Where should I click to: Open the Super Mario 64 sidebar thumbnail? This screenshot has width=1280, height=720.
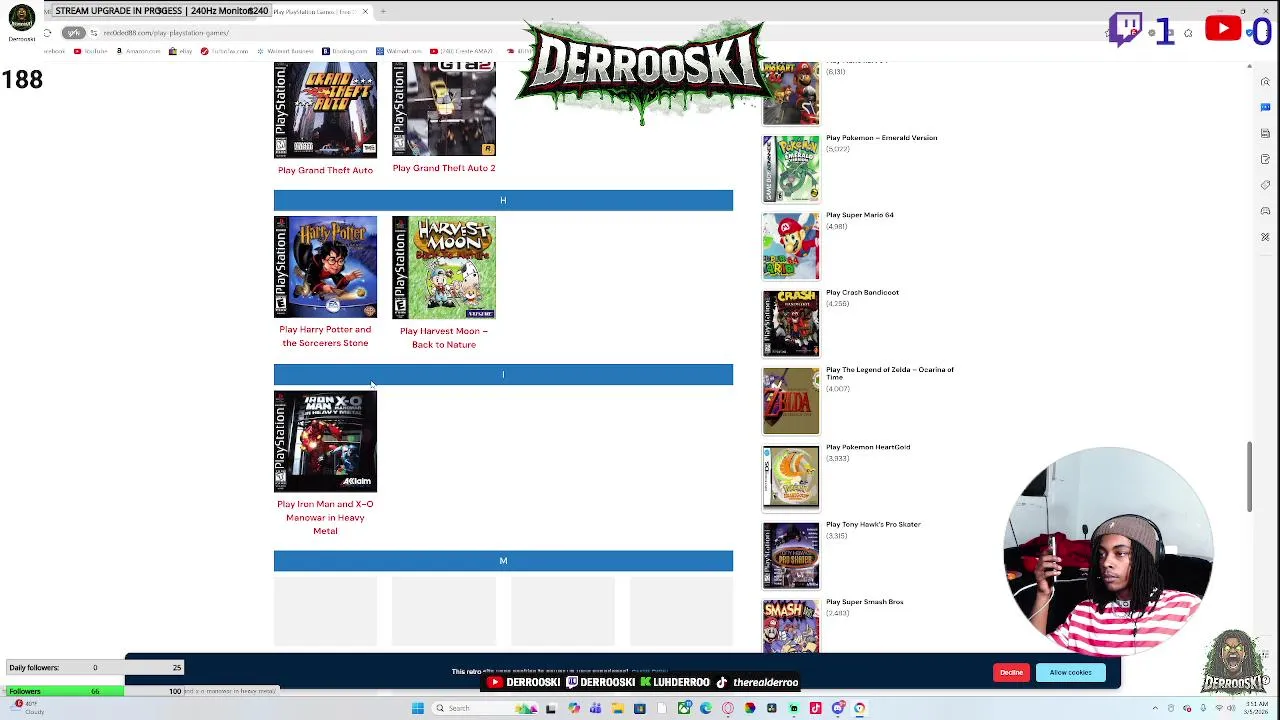(x=791, y=246)
